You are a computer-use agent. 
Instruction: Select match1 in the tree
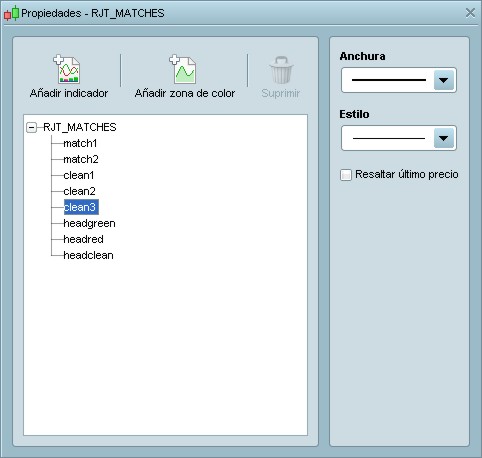coord(80,143)
